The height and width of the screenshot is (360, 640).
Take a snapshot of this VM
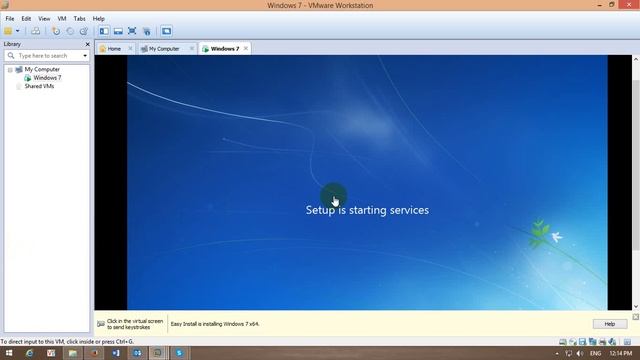tap(56, 31)
